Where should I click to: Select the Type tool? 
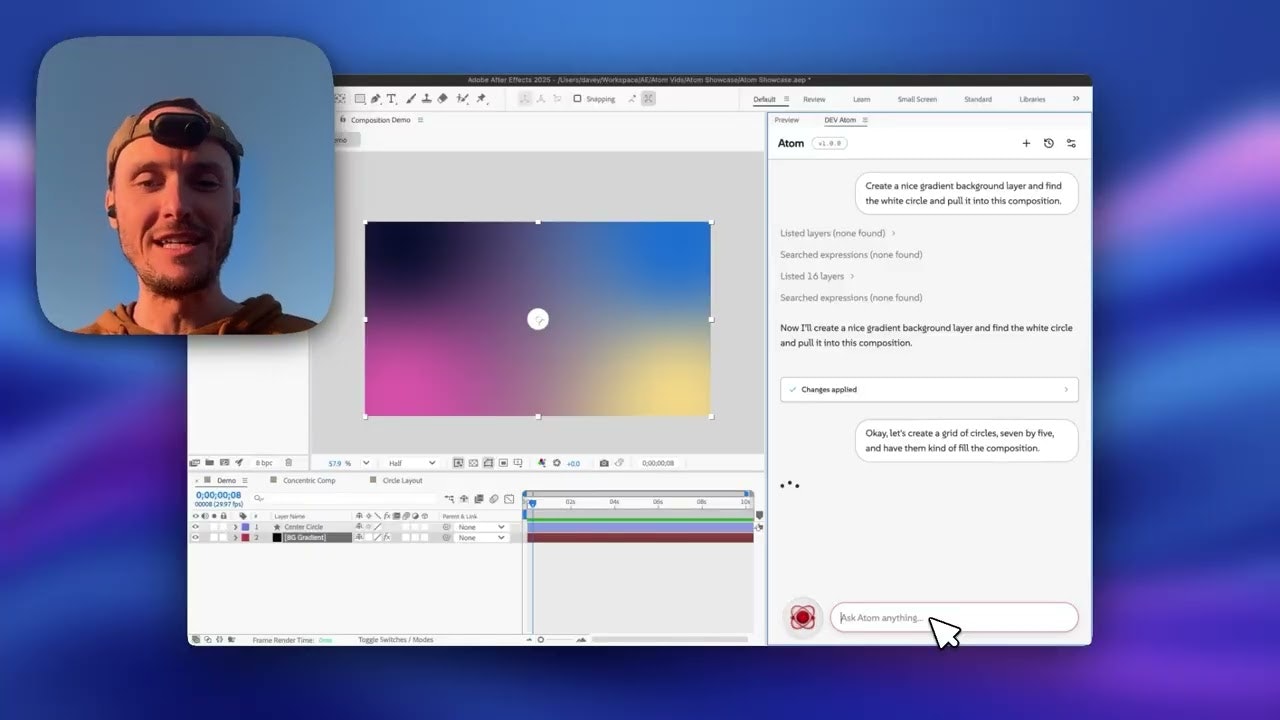[x=391, y=99]
